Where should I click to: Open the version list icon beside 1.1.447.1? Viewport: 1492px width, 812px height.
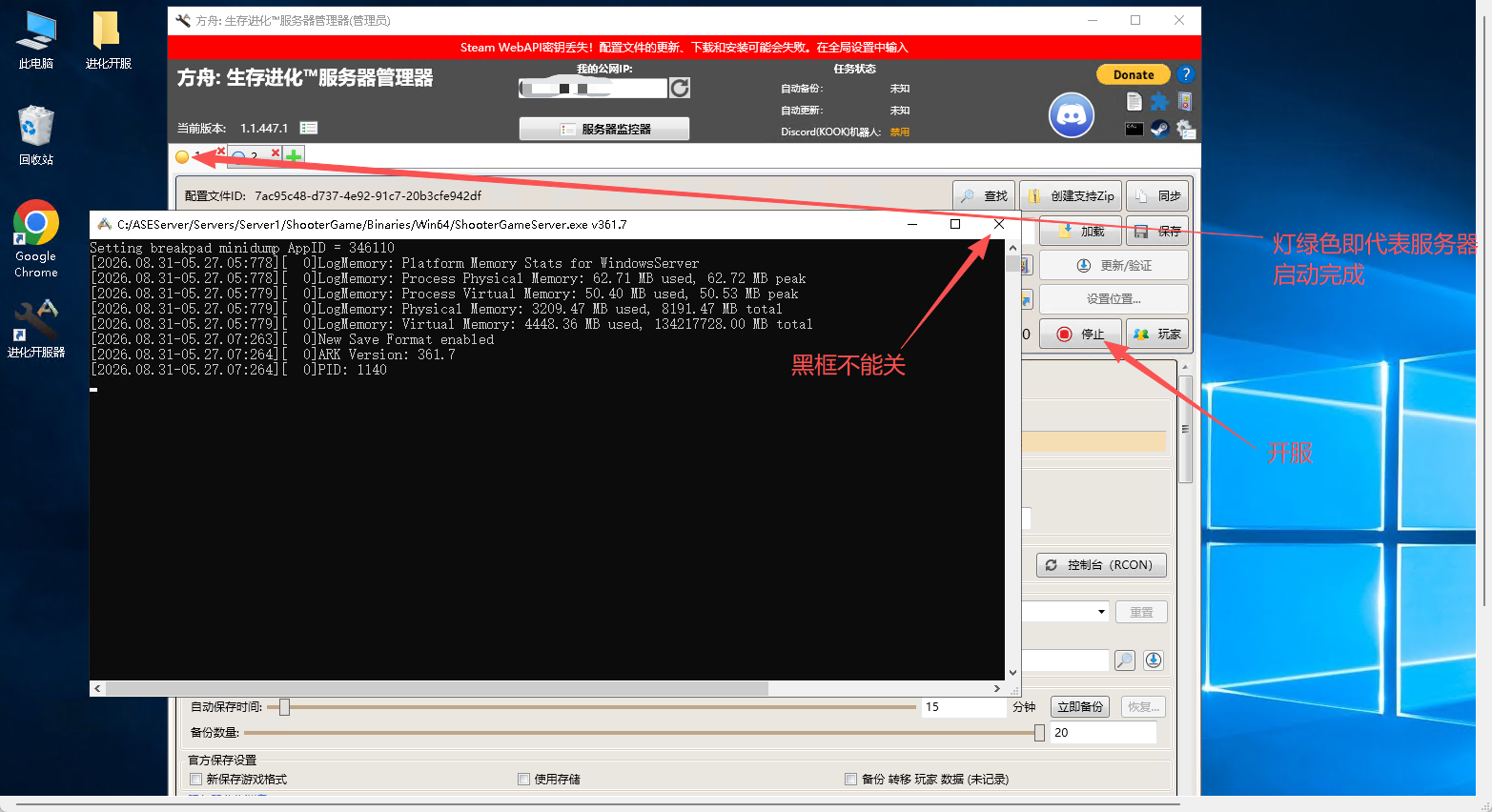(309, 128)
